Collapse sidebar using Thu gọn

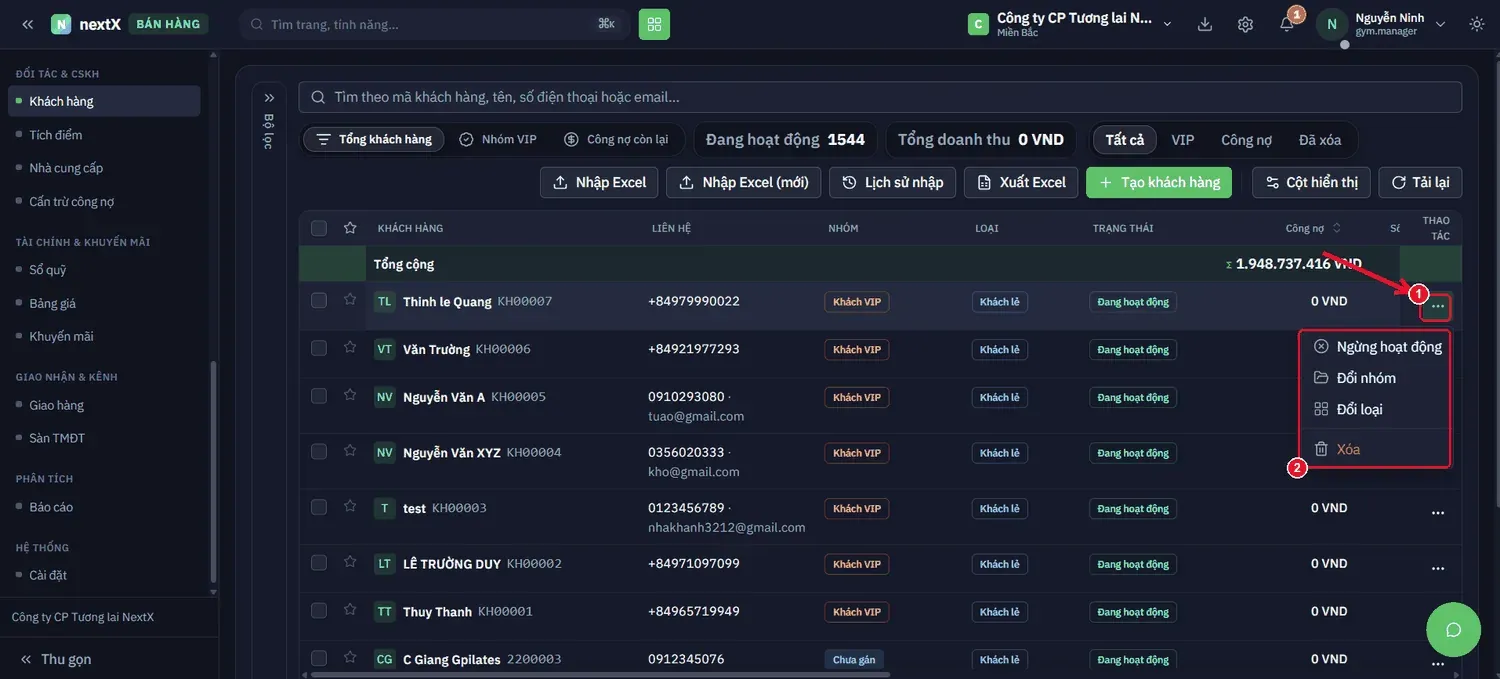coord(56,659)
